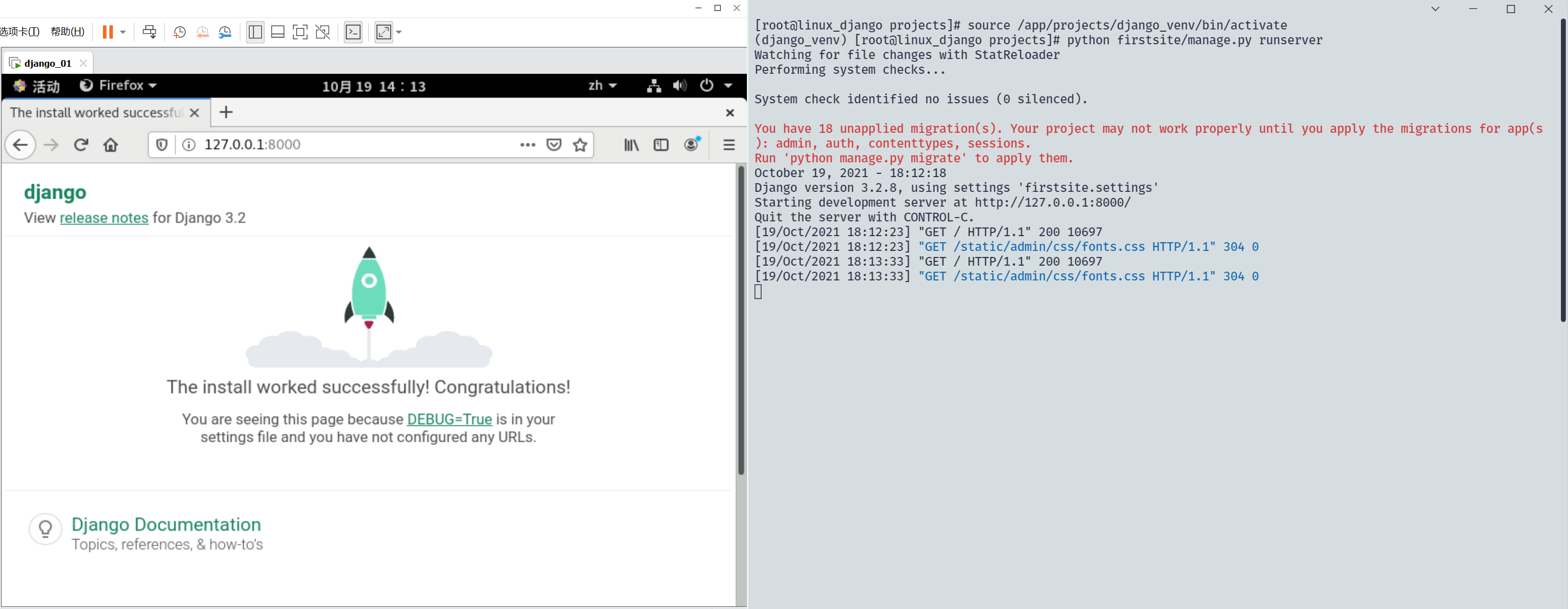
Task: Click the site information icon in address bar
Action: point(188,145)
